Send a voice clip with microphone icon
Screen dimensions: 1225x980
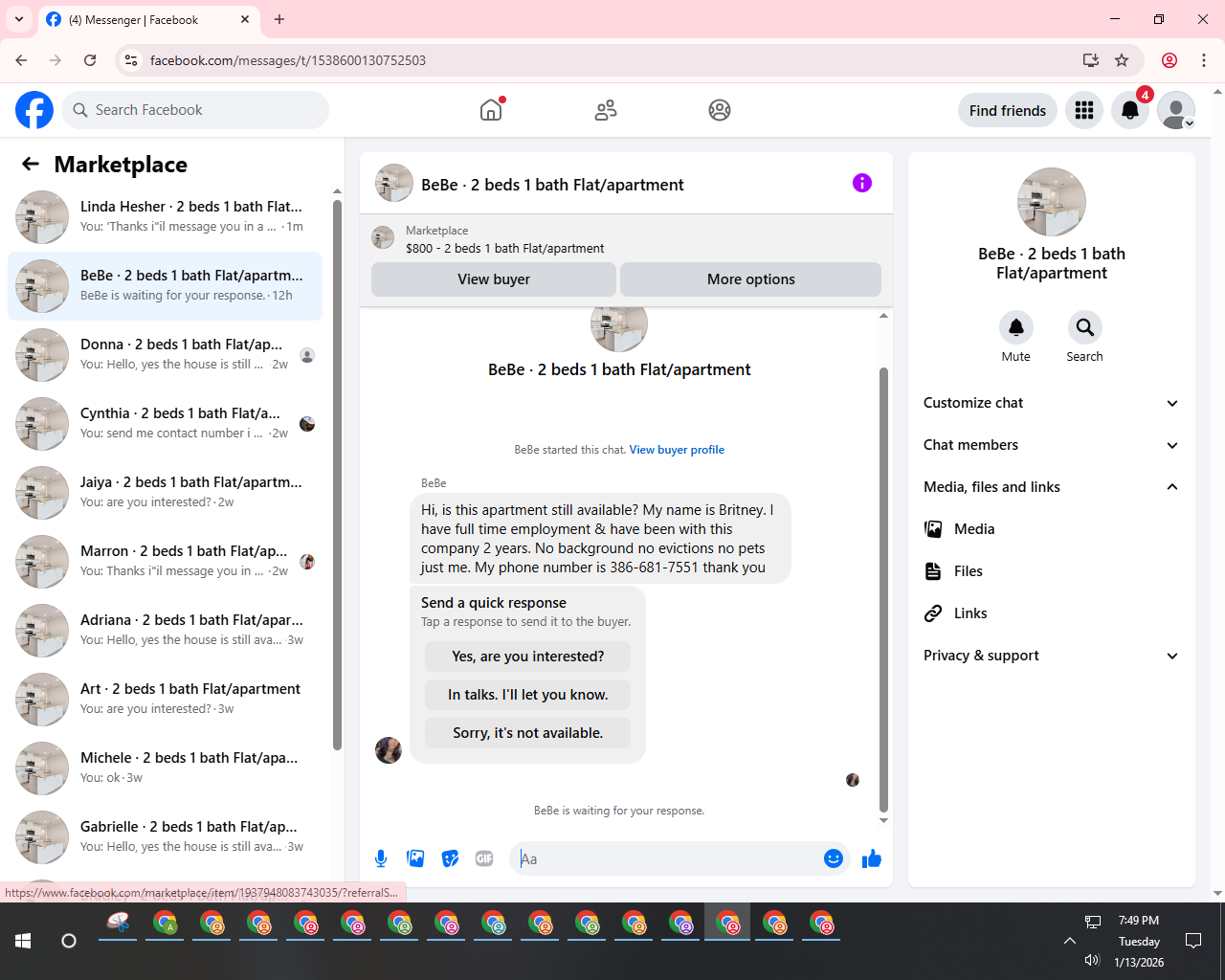click(x=381, y=858)
